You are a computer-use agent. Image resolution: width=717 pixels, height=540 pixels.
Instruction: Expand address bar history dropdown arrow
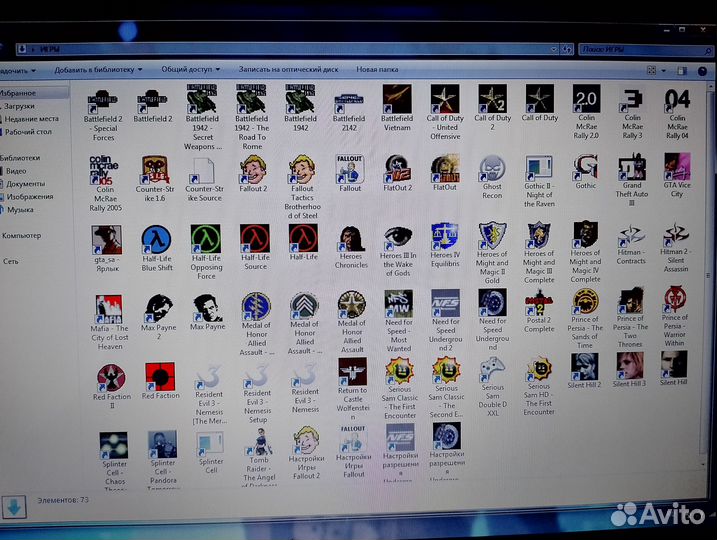(554, 49)
